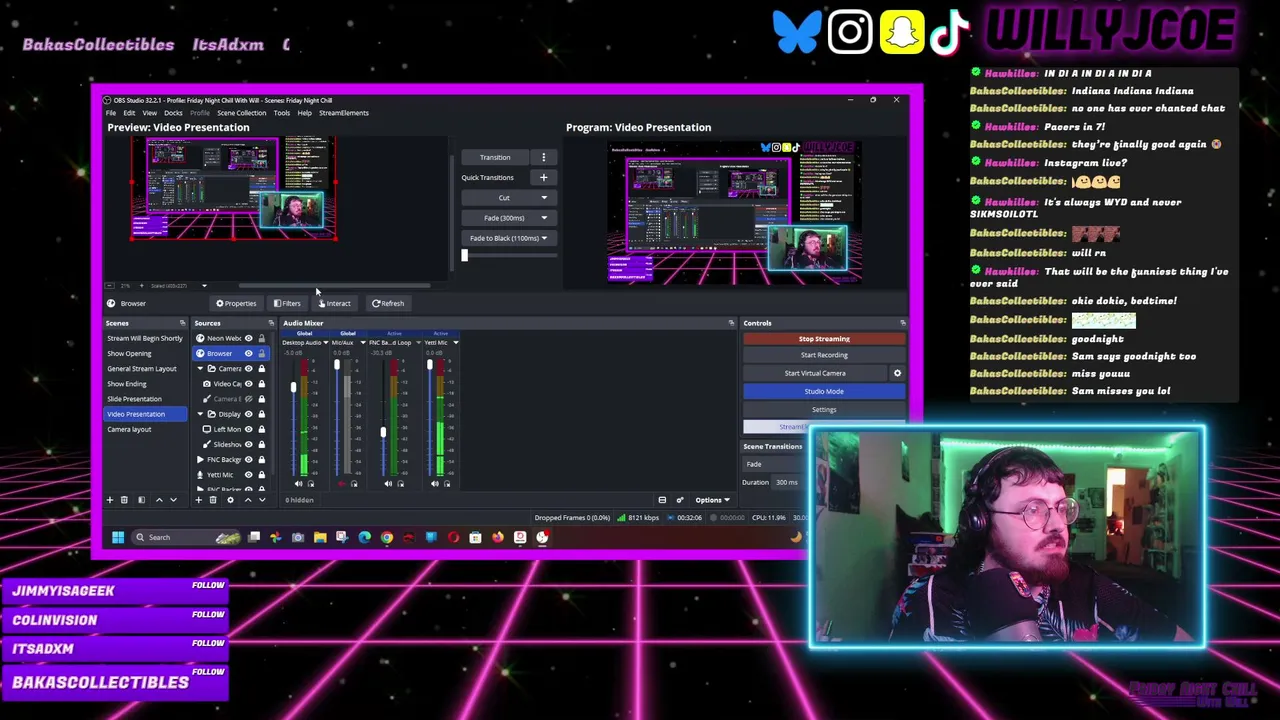The image size is (1280, 720).
Task: Hide the Neon Webcam source
Action: coord(249,339)
